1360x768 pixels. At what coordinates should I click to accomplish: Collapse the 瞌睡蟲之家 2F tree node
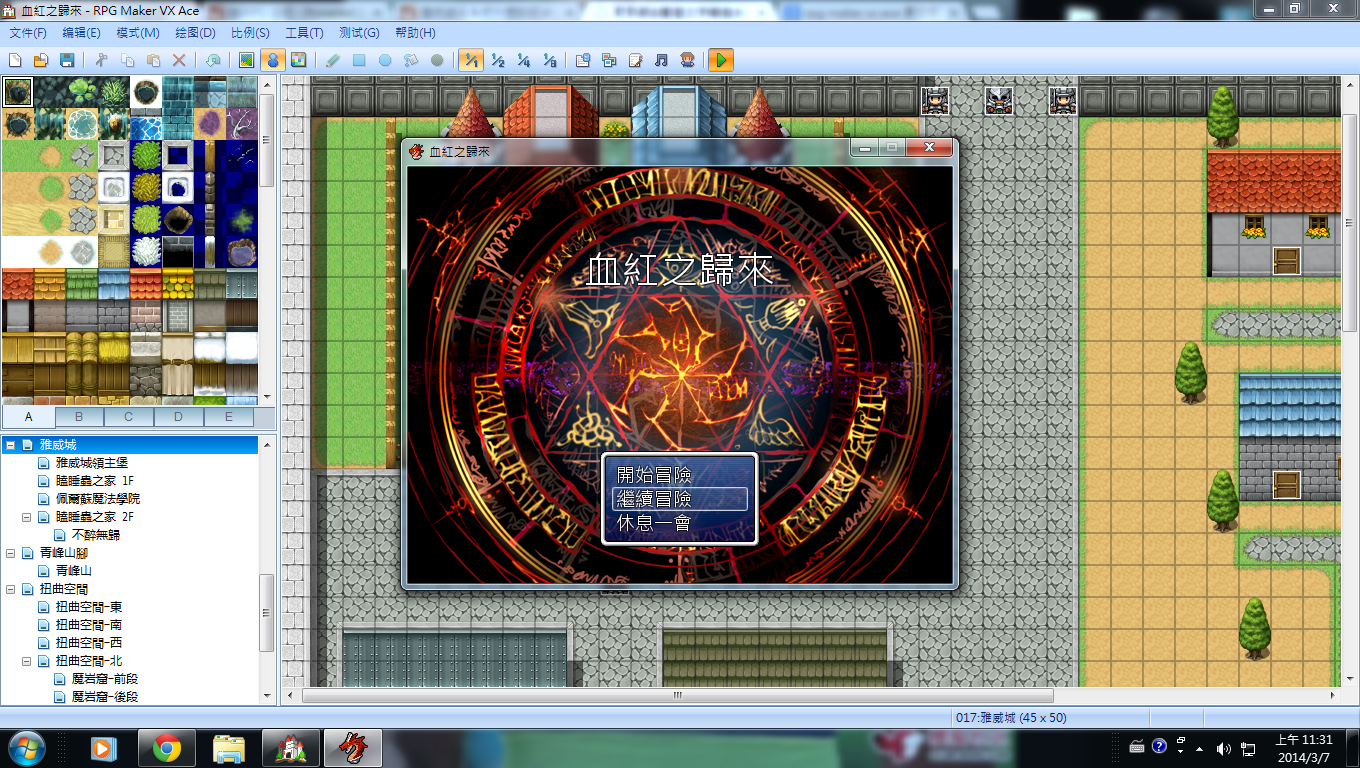[27, 517]
